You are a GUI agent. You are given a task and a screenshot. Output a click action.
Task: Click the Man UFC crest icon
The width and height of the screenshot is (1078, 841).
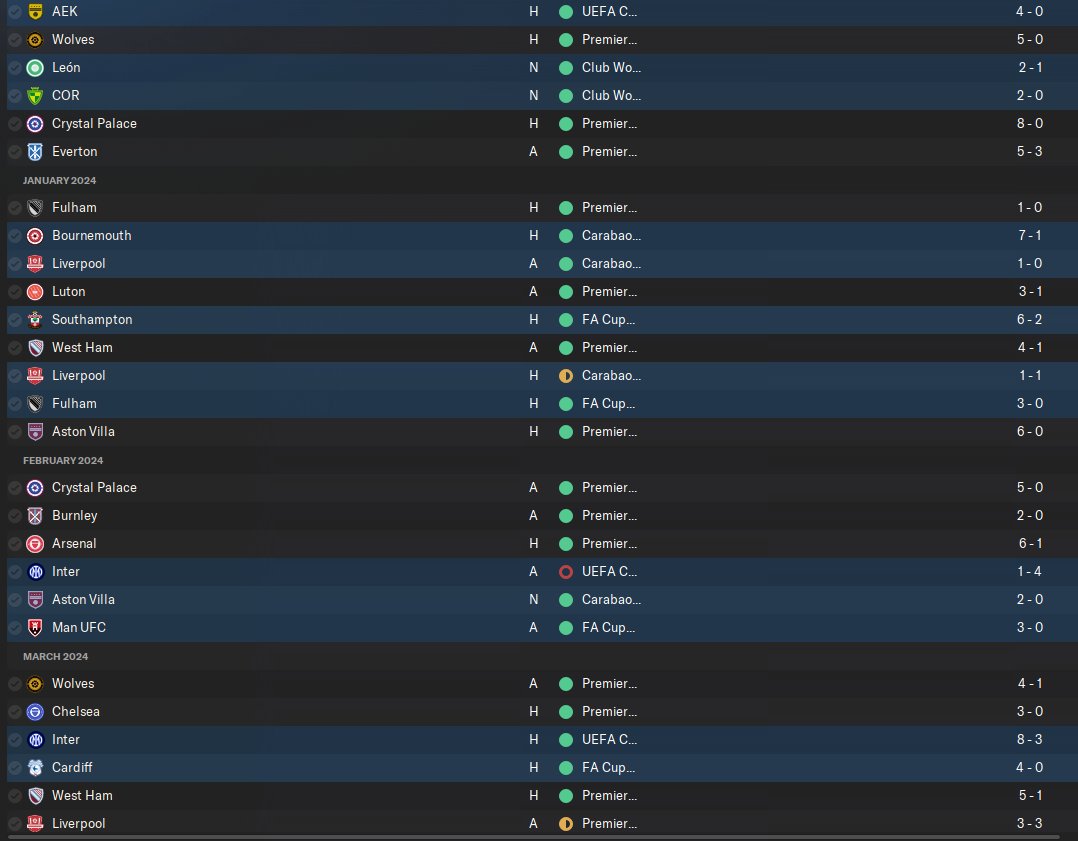click(35, 628)
